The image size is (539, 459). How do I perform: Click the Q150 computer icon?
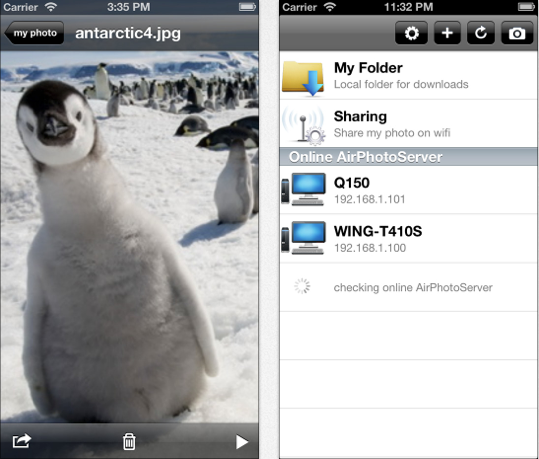tap(303, 189)
